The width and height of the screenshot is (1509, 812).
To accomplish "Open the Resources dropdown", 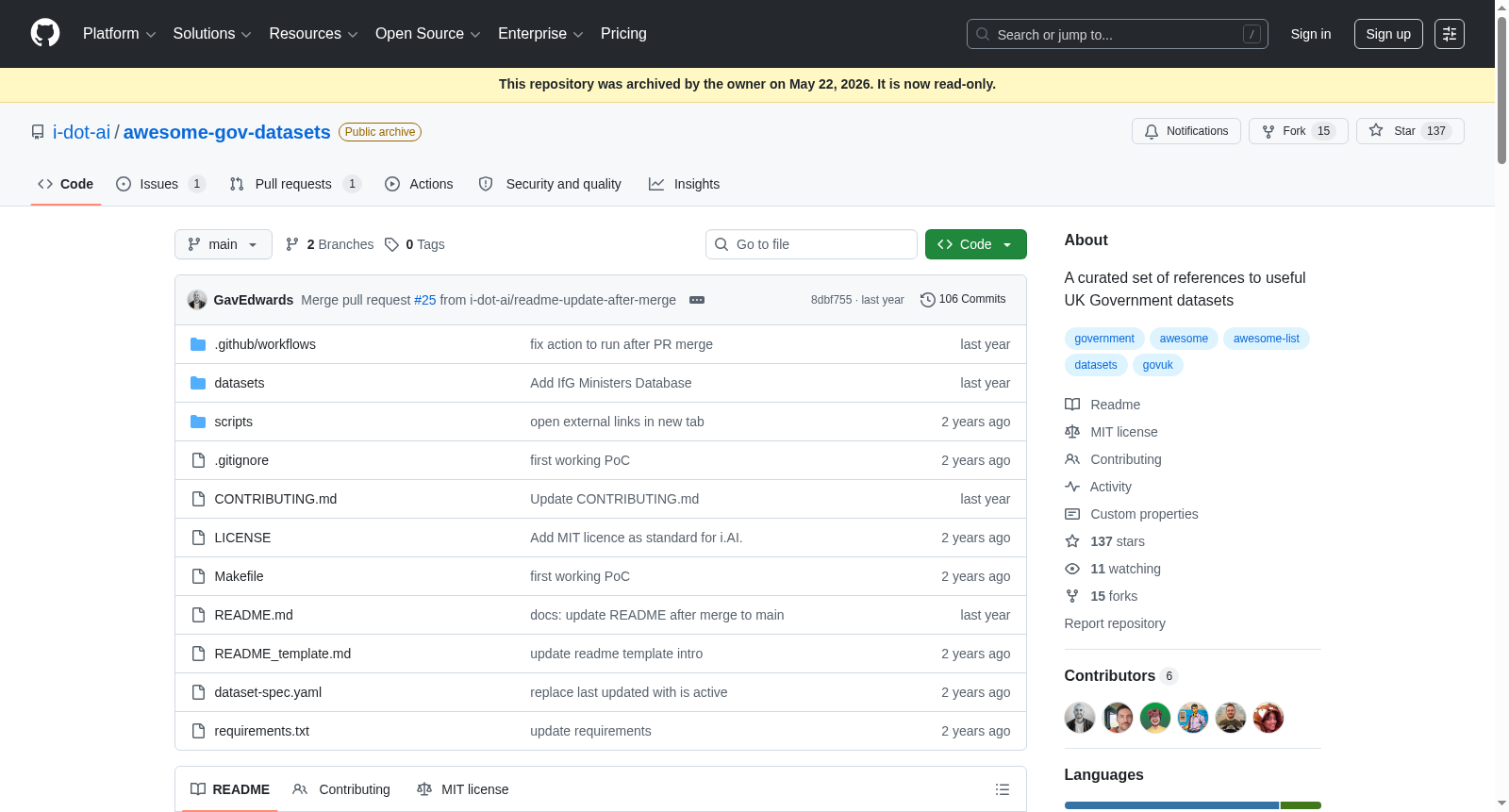I will click(x=313, y=34).
